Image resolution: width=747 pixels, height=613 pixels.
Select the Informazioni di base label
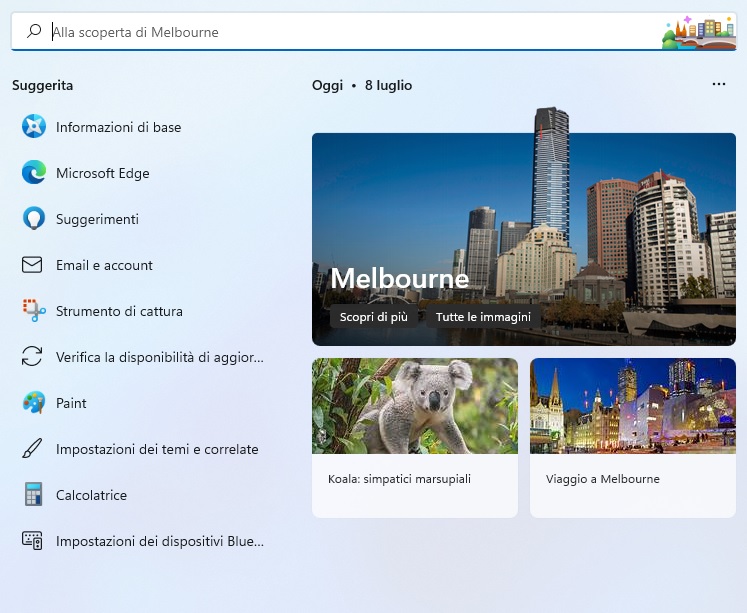coord(119,127)
